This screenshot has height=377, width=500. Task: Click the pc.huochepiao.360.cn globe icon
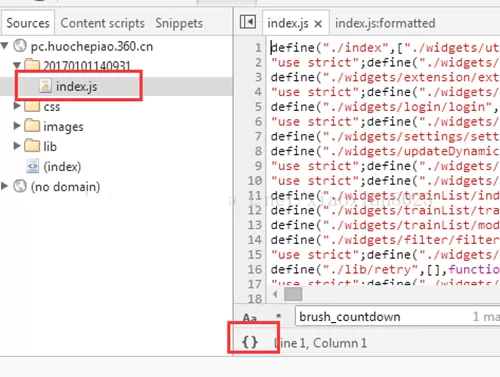20,46
